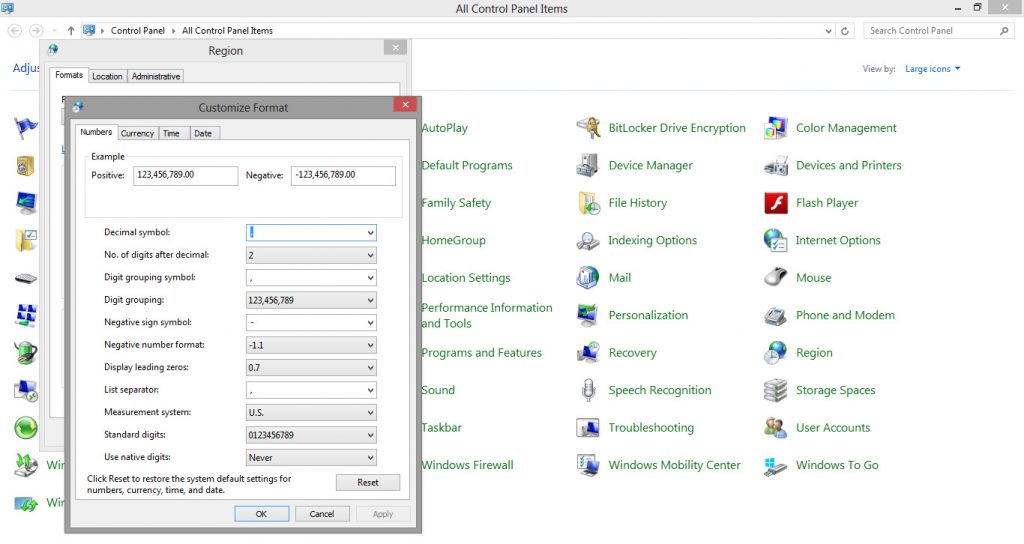This screenshot has width=1024, height=544.
Task: Select the Numbers tab
Action: tap(96, 132)
